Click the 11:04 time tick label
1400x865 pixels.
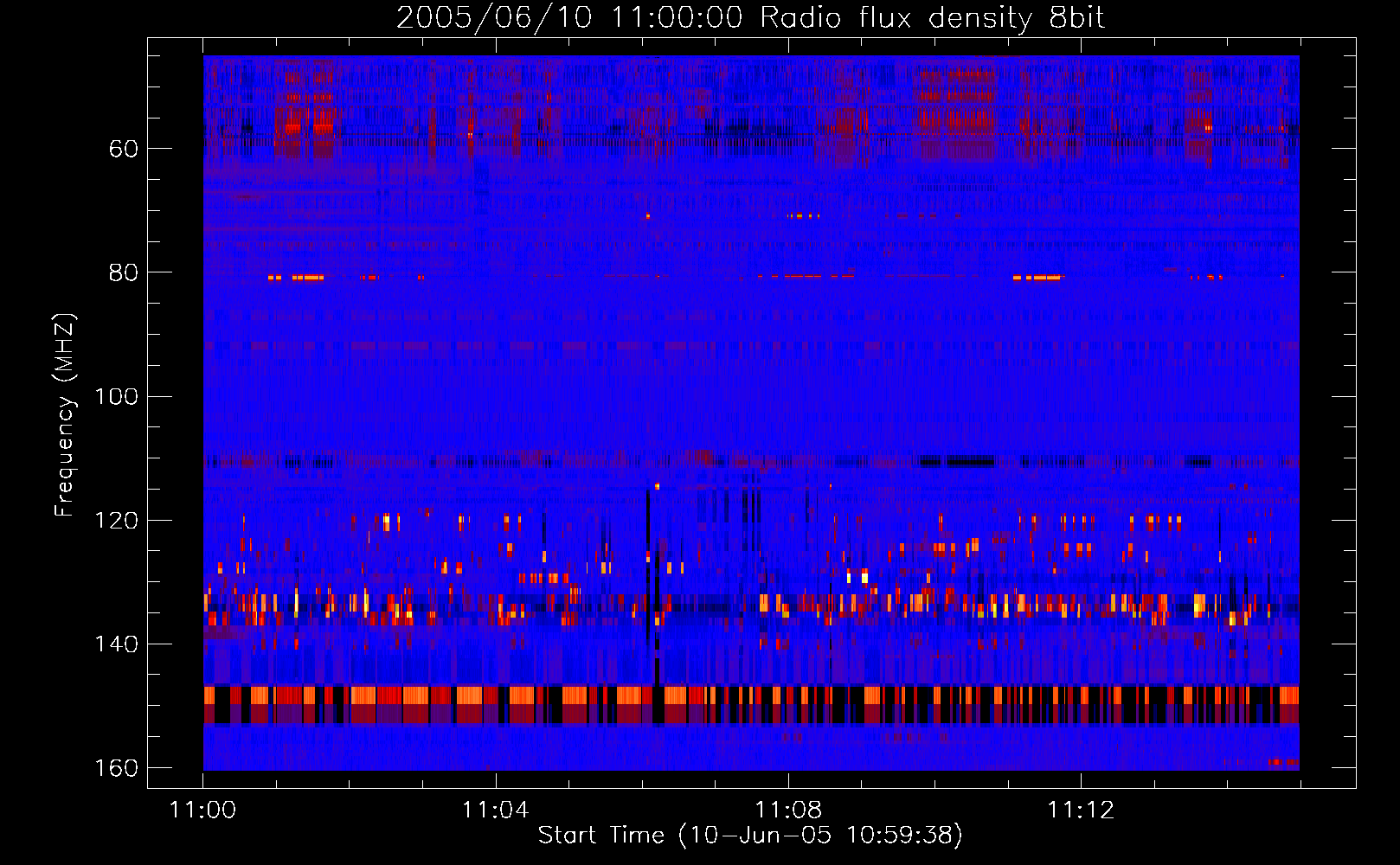pos(495,811)
